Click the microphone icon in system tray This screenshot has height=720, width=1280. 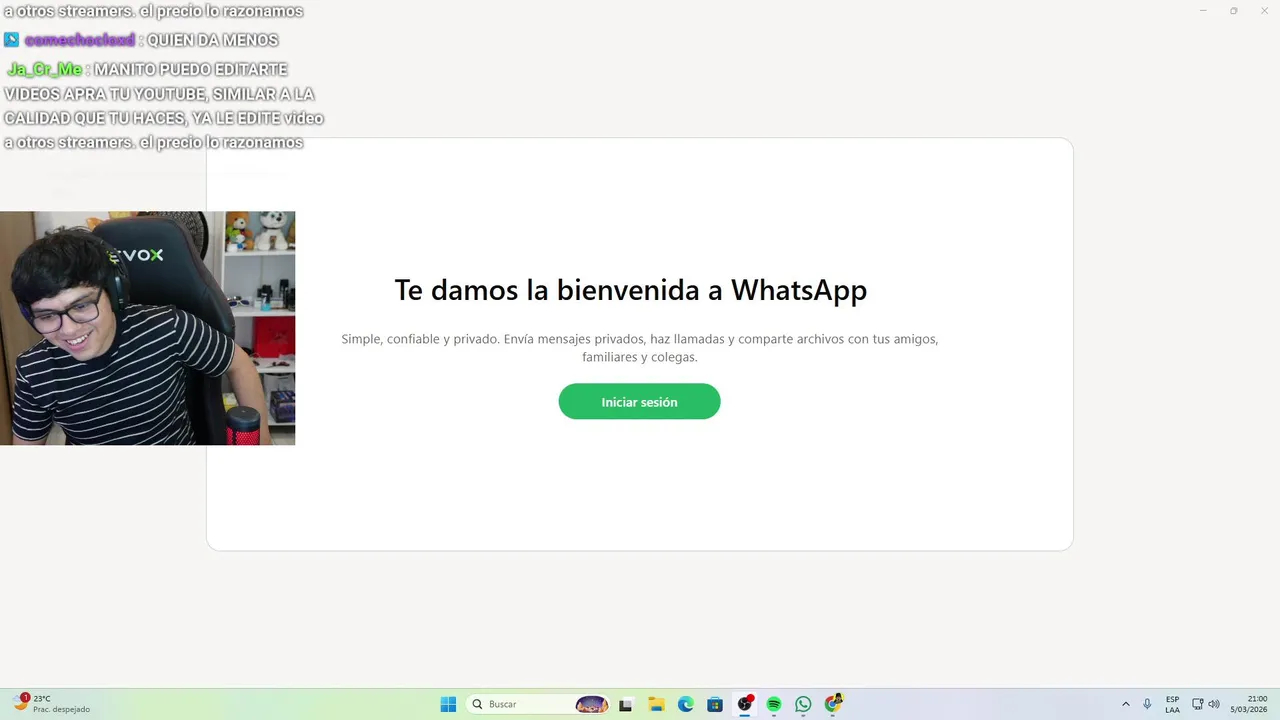(1147, 704)
